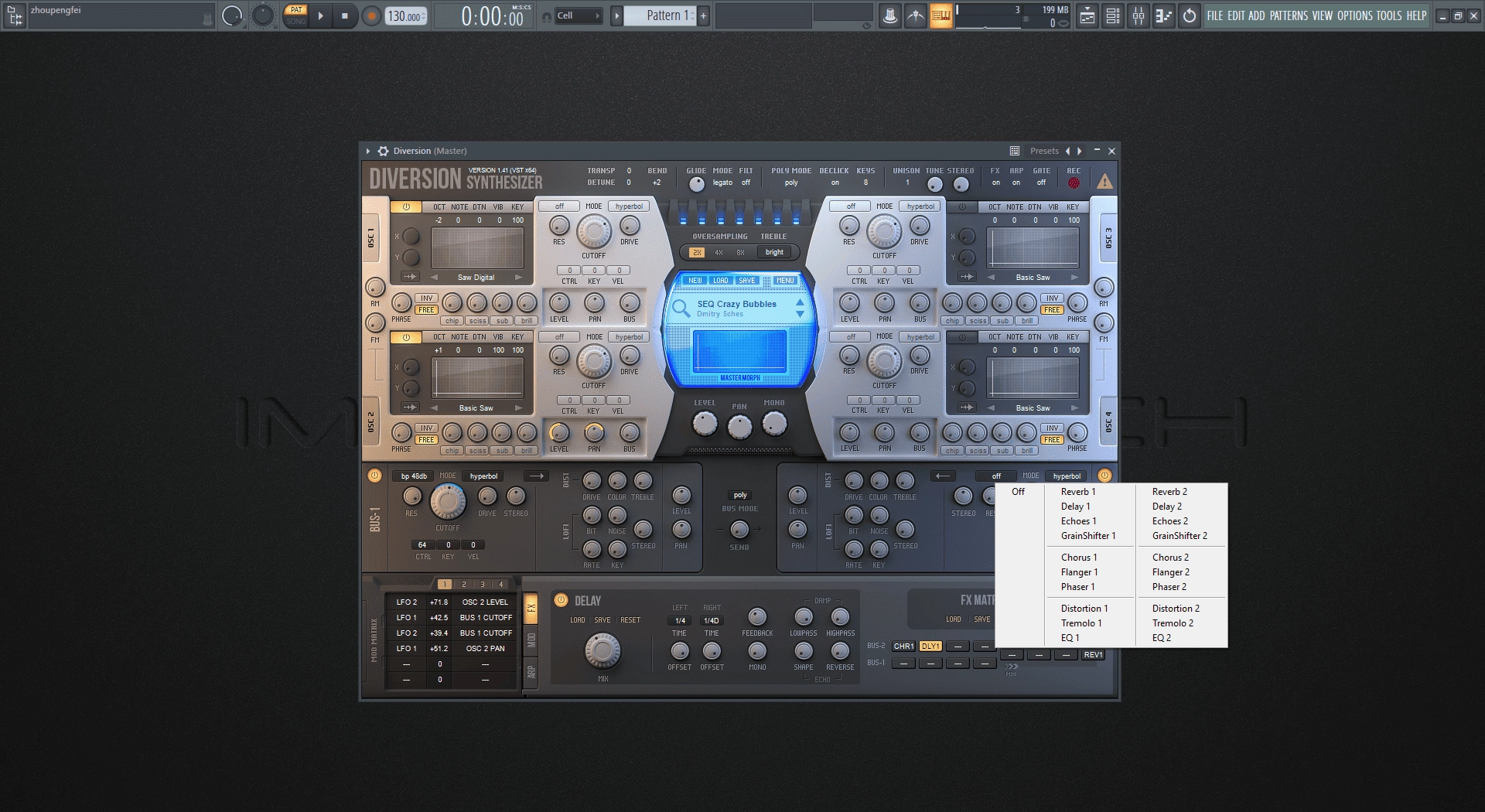
Task: Toggle the step editing keyboard icon
Action: [x=940, y=15]
